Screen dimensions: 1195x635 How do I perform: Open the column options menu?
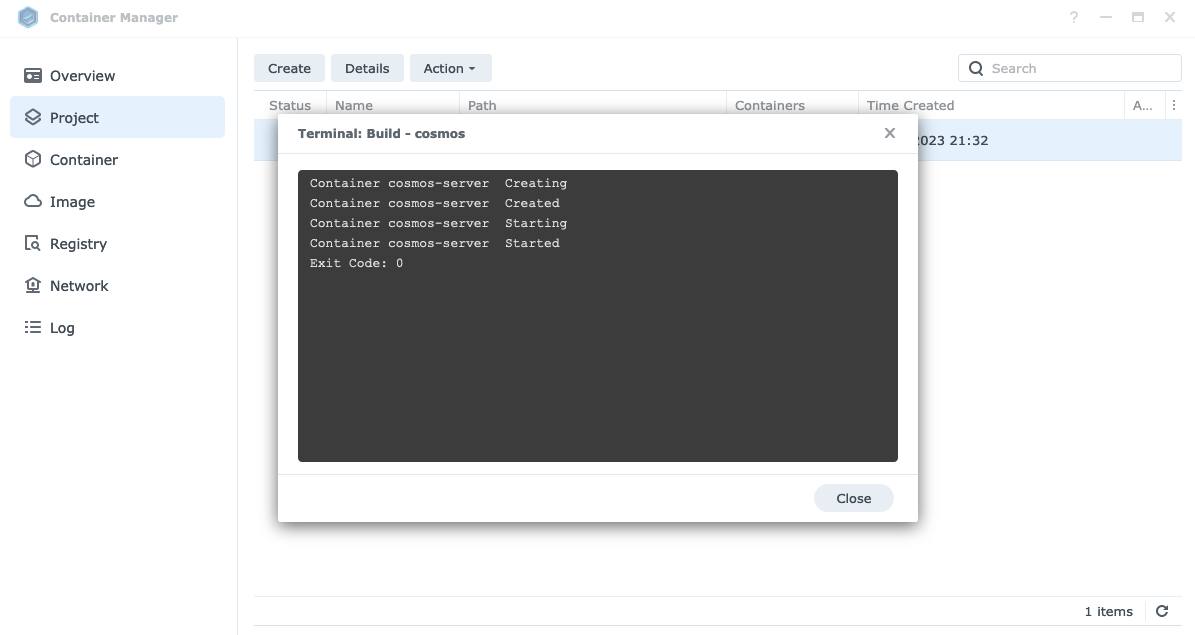[x=1174, y=105]
